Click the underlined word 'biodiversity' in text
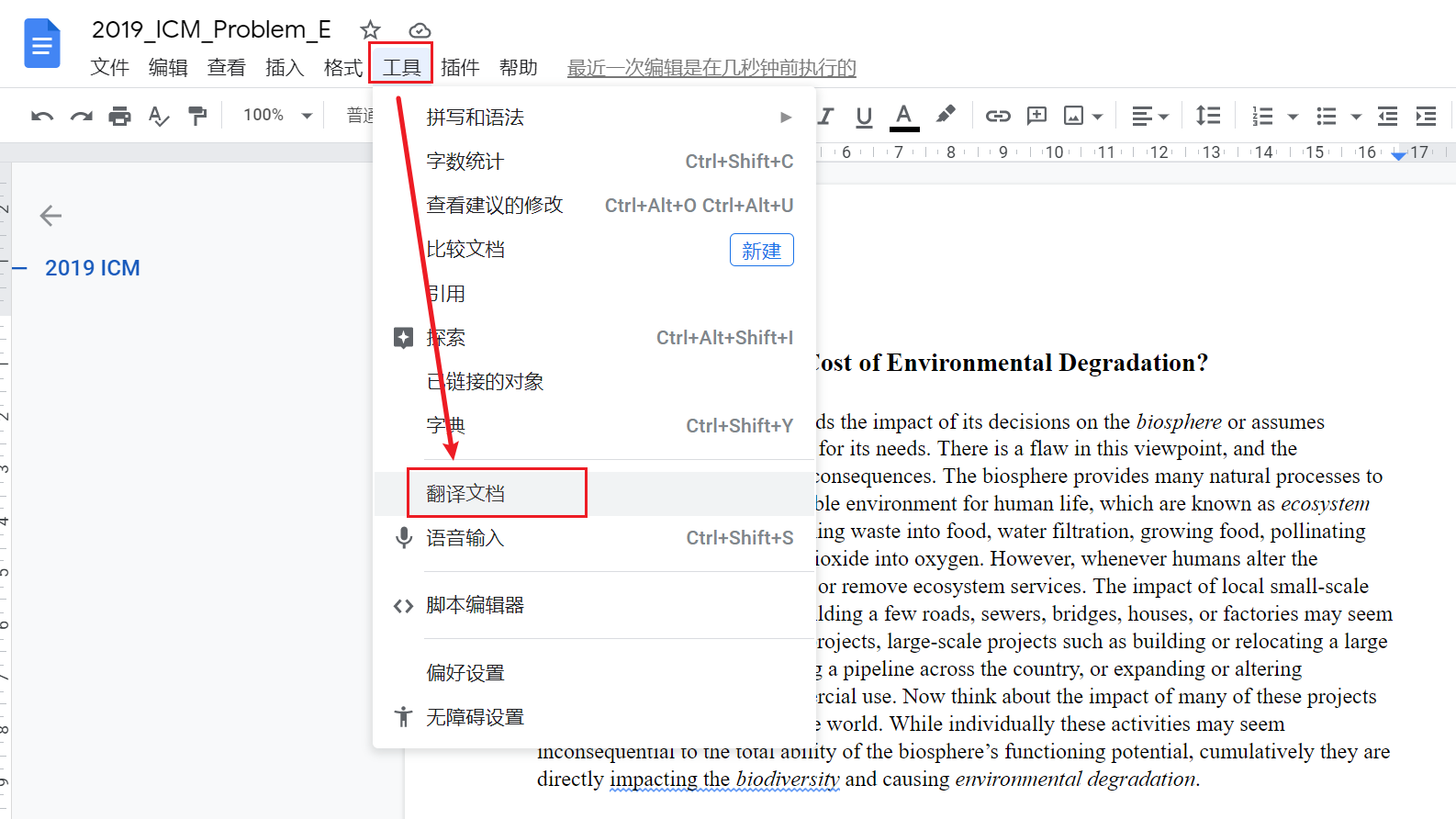 tap(788, 779)
